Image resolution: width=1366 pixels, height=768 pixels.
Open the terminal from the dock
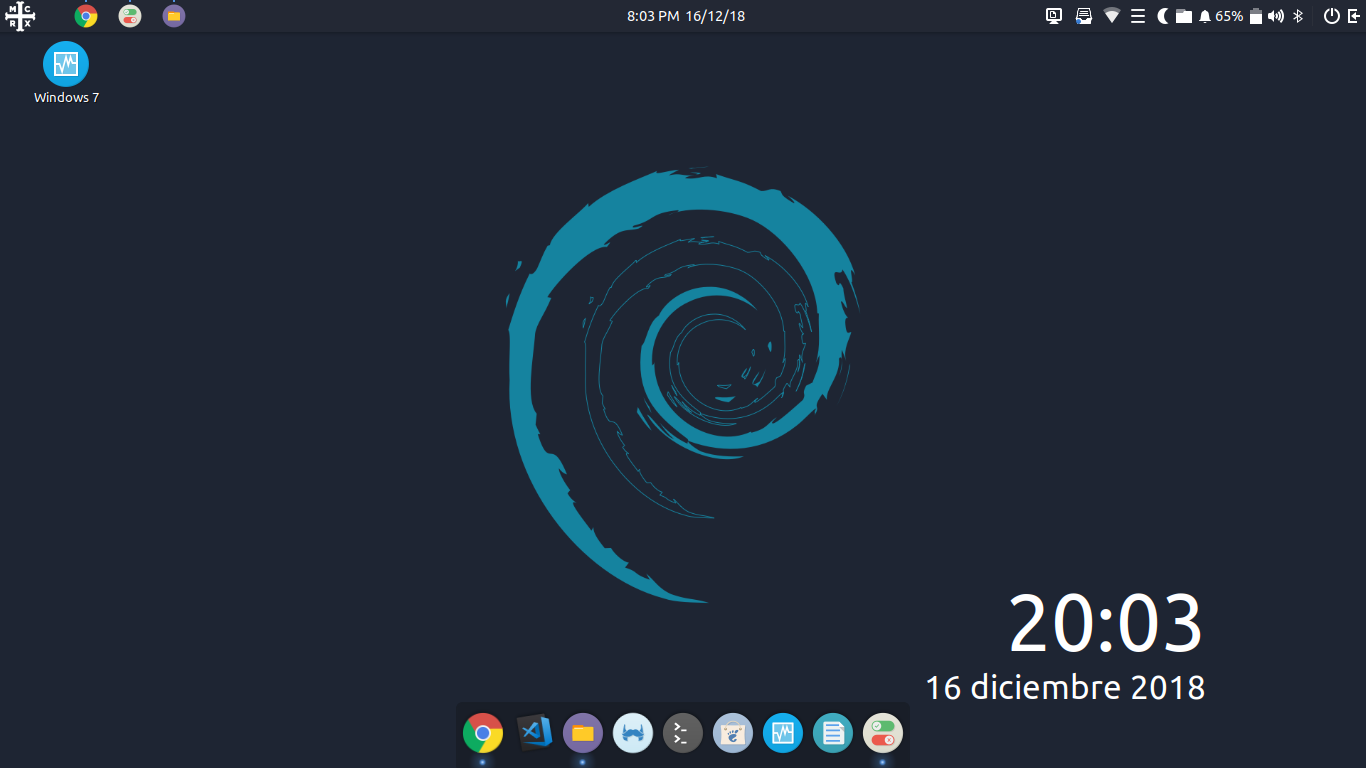tap(683, 733)
